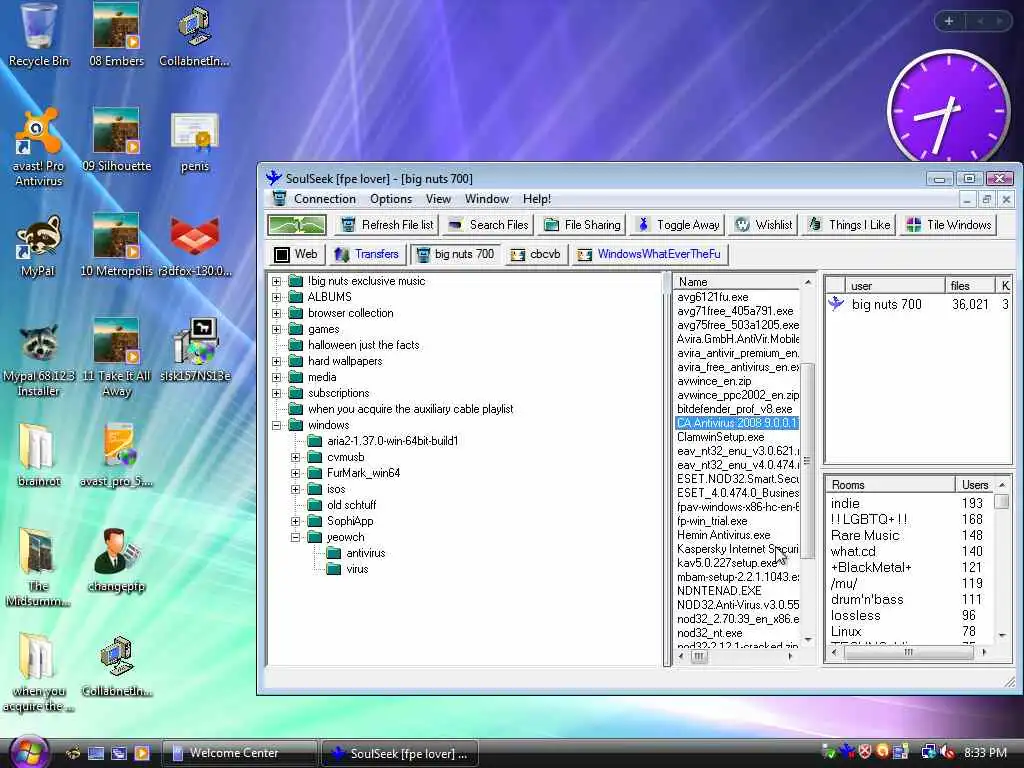Click the media player quick launch icon
1024x768 pixels.
[141, 753]
